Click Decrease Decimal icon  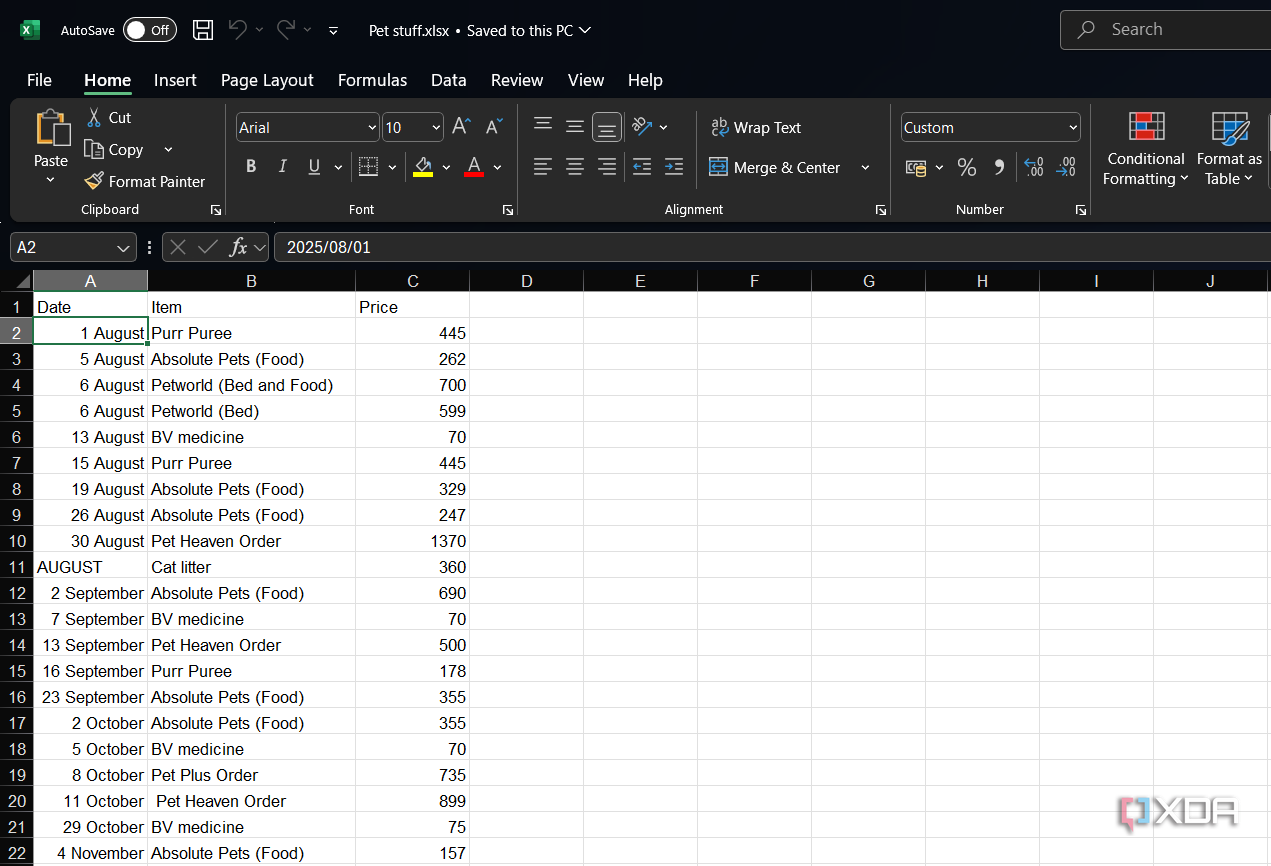[1067, 167]
